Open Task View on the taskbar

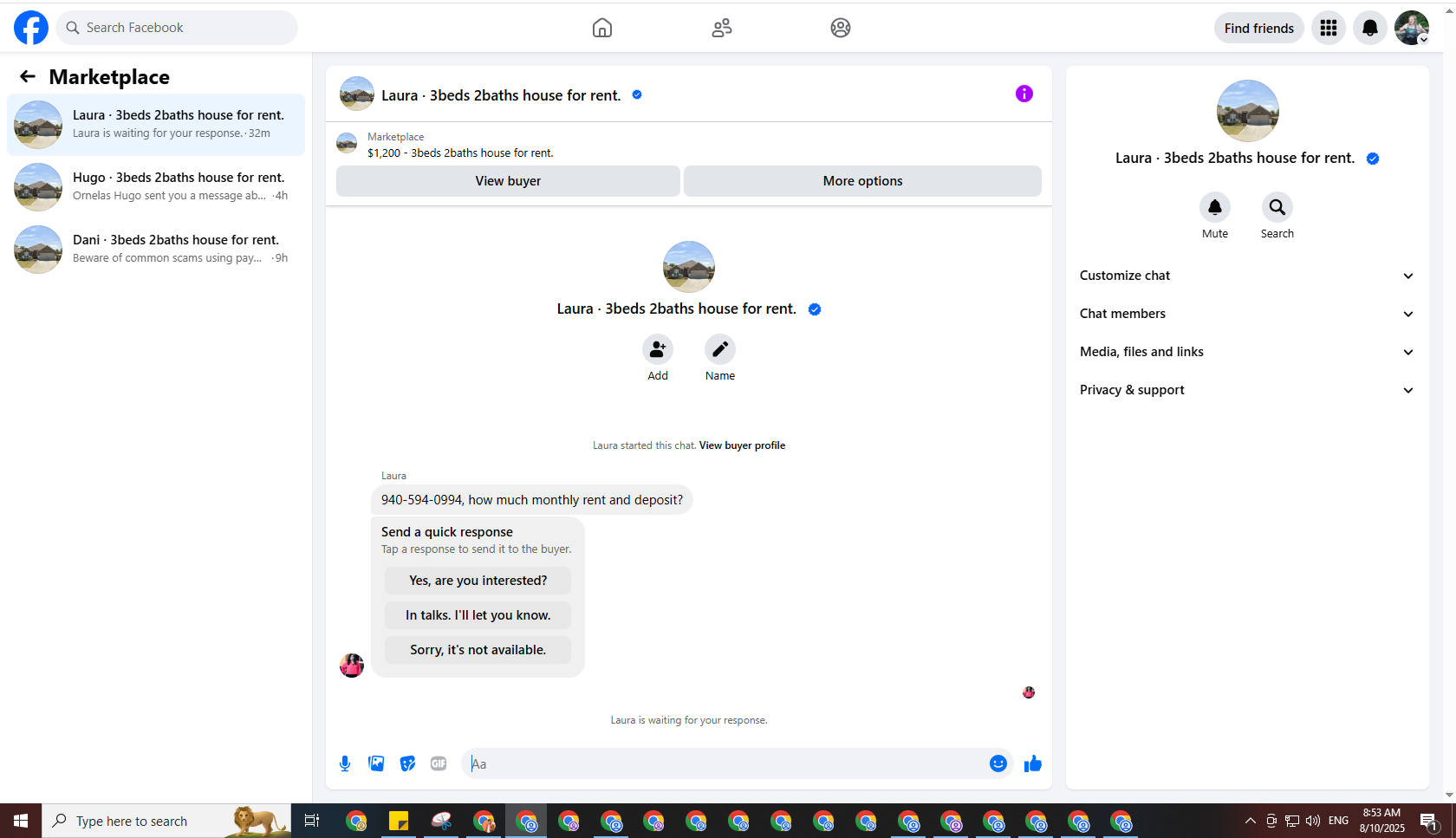coord(312,821)
